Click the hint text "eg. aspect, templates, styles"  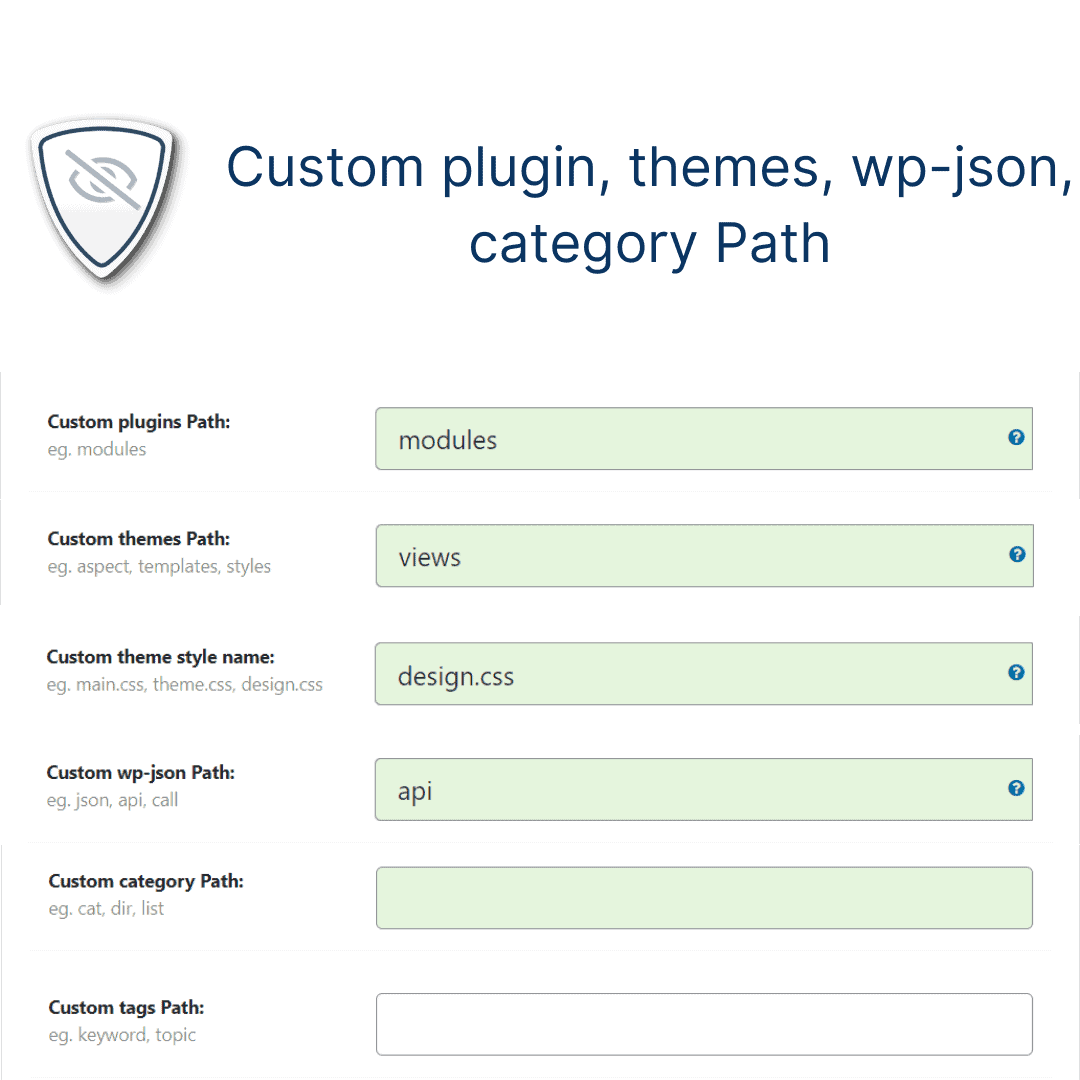click(x=159, y=567)
